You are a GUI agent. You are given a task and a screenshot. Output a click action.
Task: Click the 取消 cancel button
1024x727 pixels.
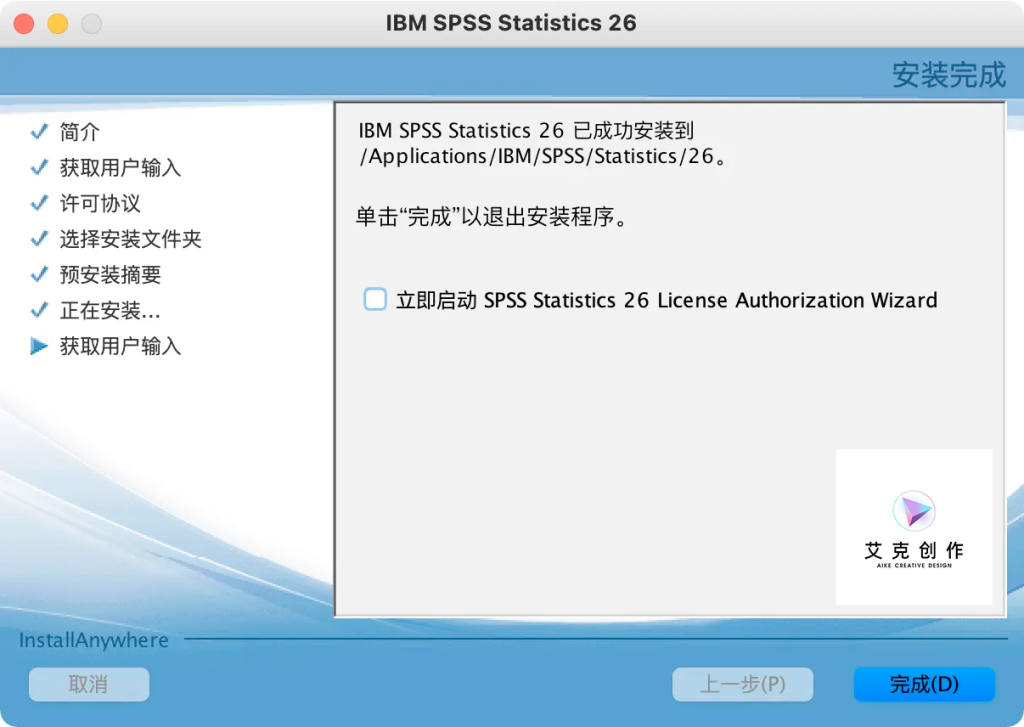(x=89, y=684)
